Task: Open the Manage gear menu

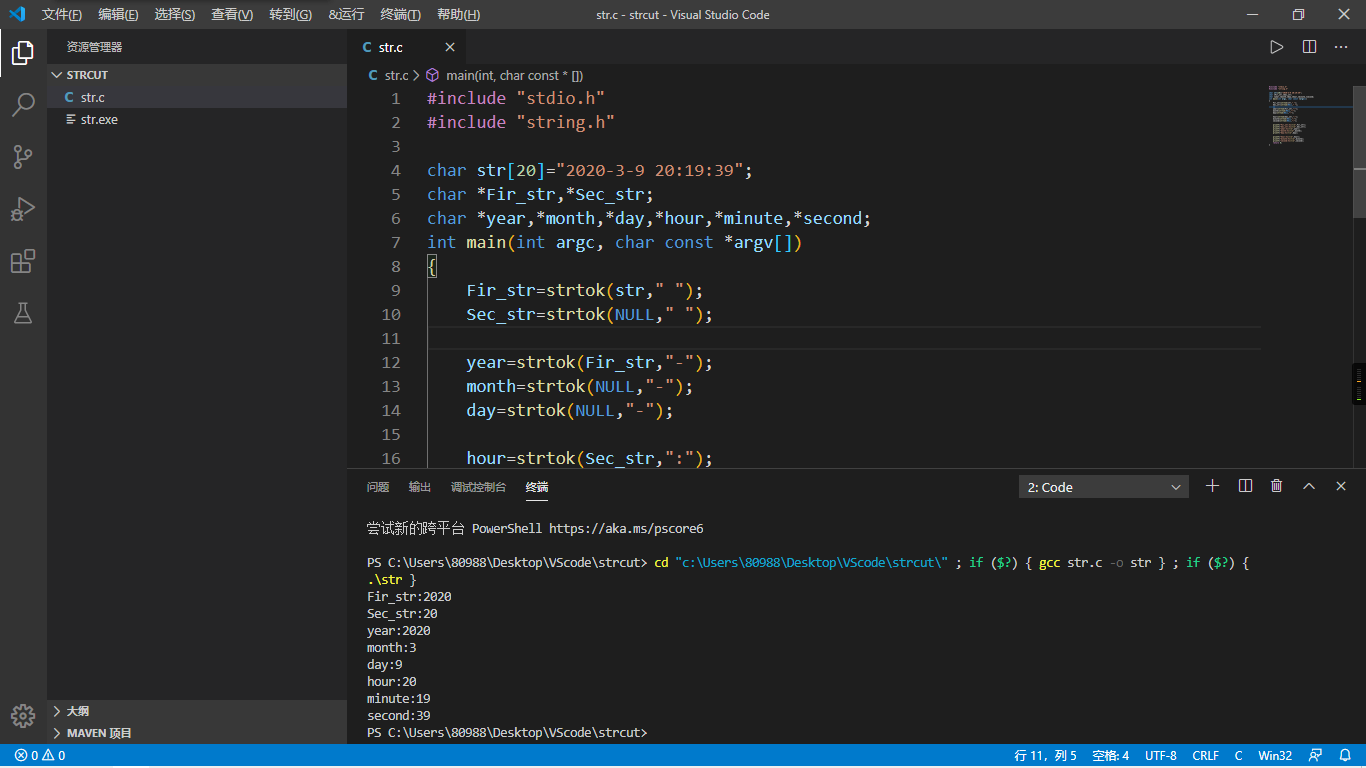Action: tap(23, 716)
